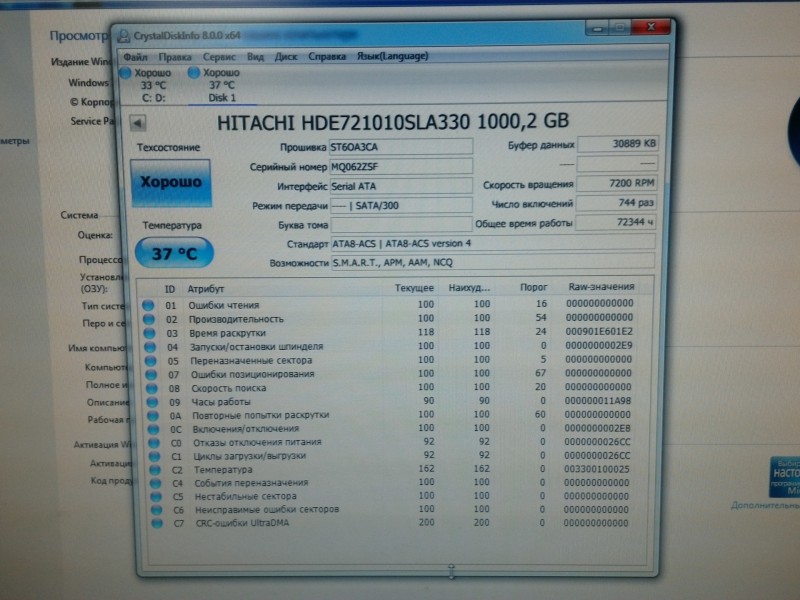
Task: Click status icon for 07 Ошибки позиционирования
Action: pyautogui.click(x=152, y=374)
